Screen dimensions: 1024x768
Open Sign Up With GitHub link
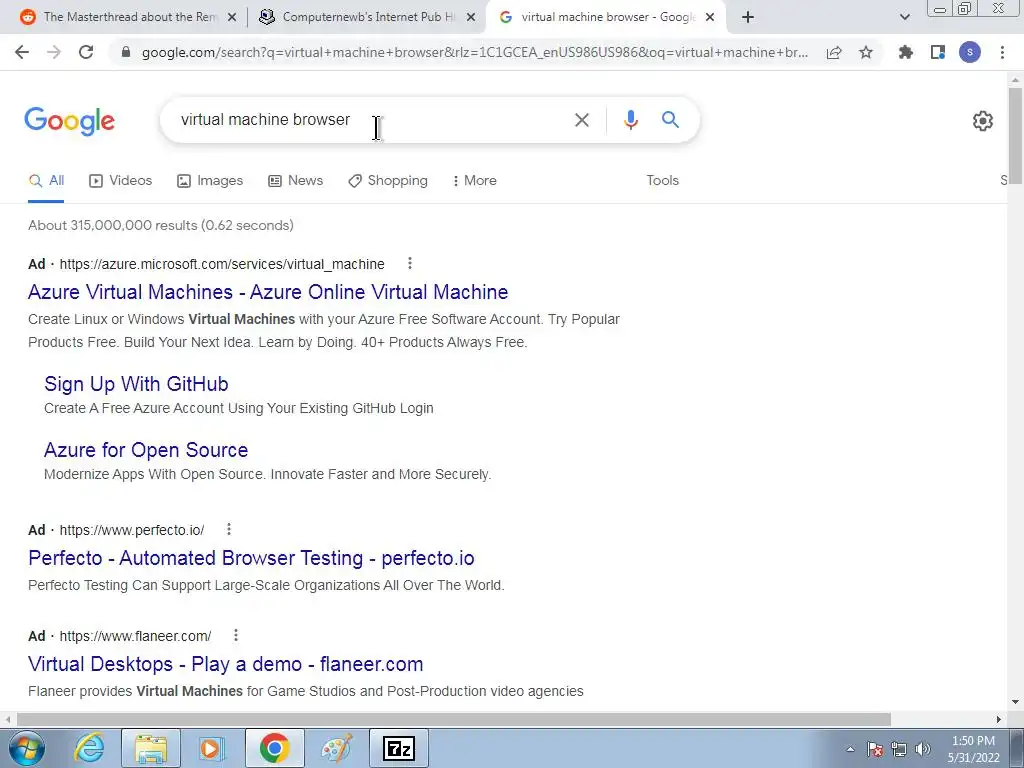136,384
